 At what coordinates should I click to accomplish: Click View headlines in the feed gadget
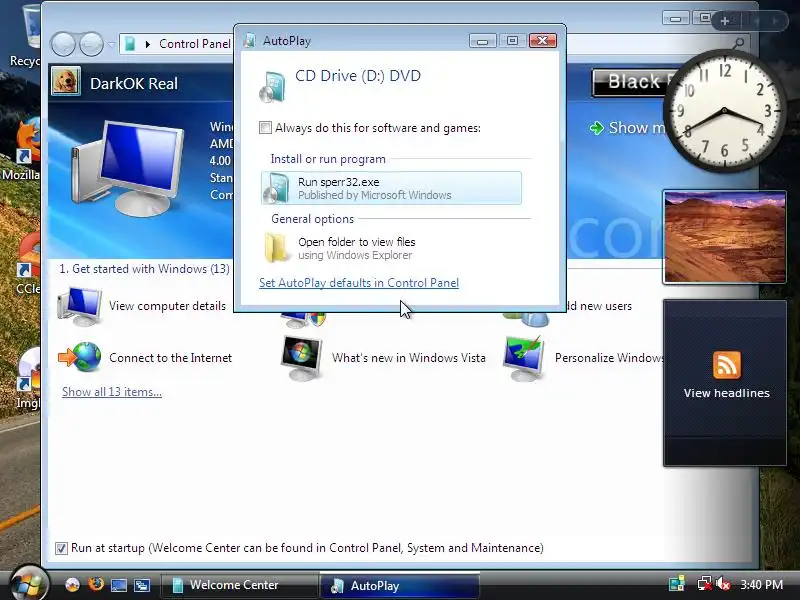(727, 393)
